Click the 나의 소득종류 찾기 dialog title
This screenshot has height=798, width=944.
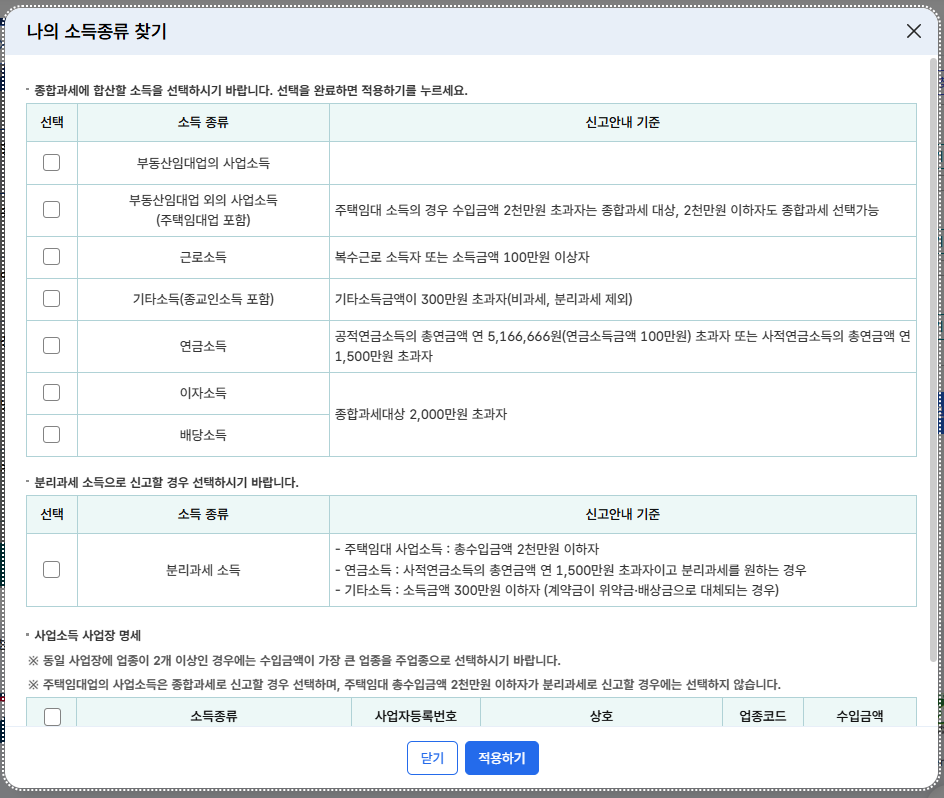coord(96,31)
